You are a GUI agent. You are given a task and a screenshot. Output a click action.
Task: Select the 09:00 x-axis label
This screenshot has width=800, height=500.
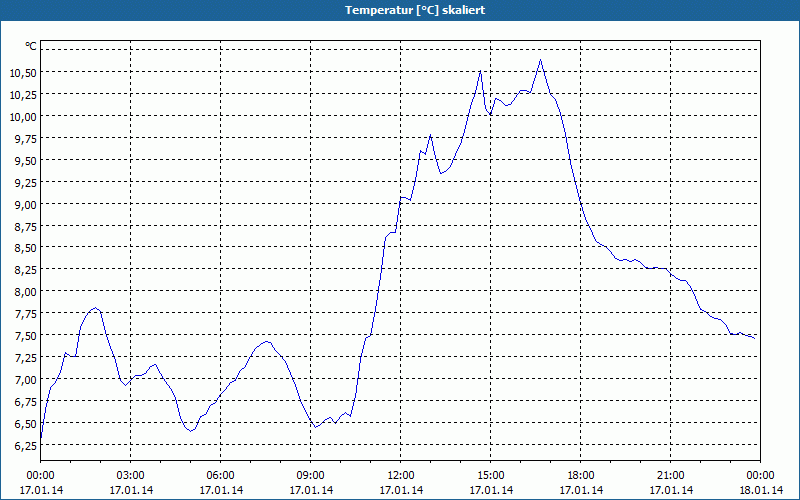click(x=311, y=476)
